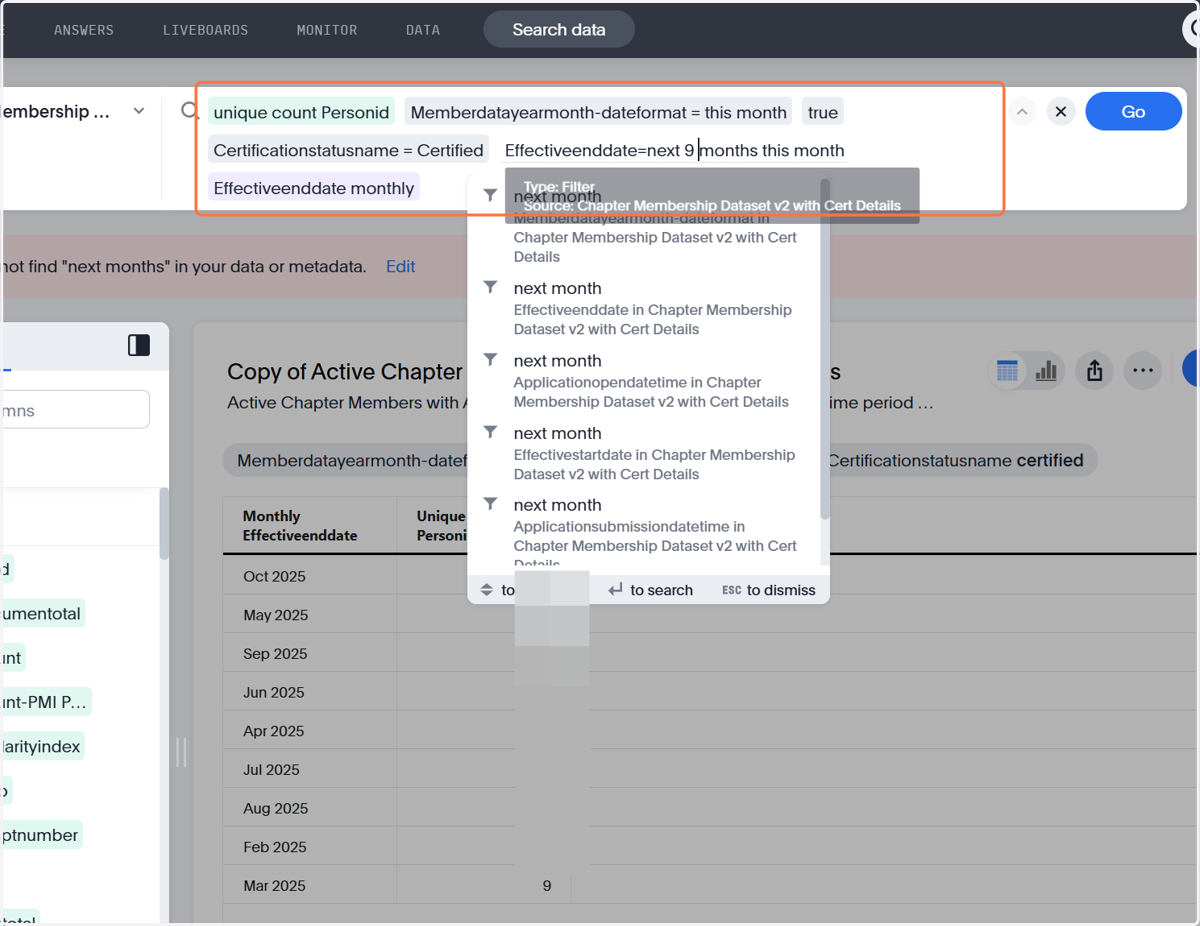
Task: Click the magnifier search icon
Action: click(190, 111)
